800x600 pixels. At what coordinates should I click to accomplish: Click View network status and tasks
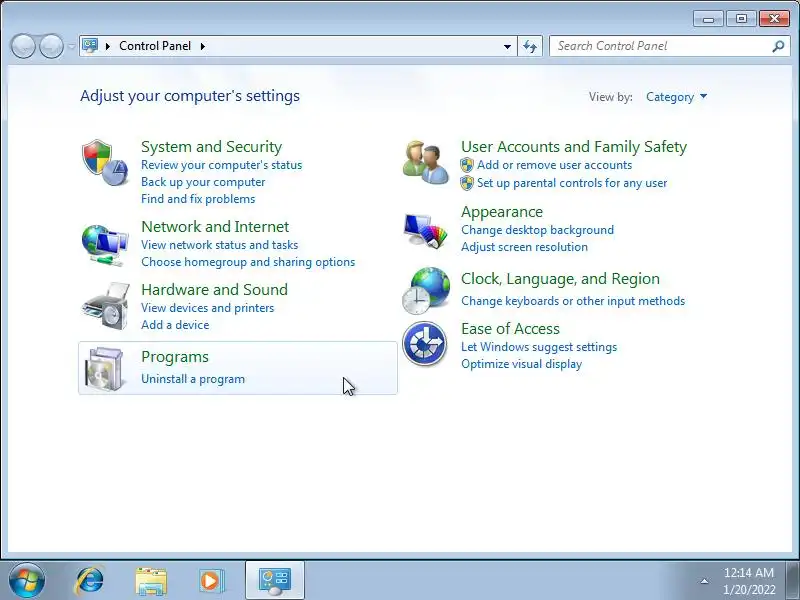tap(219, 244)
